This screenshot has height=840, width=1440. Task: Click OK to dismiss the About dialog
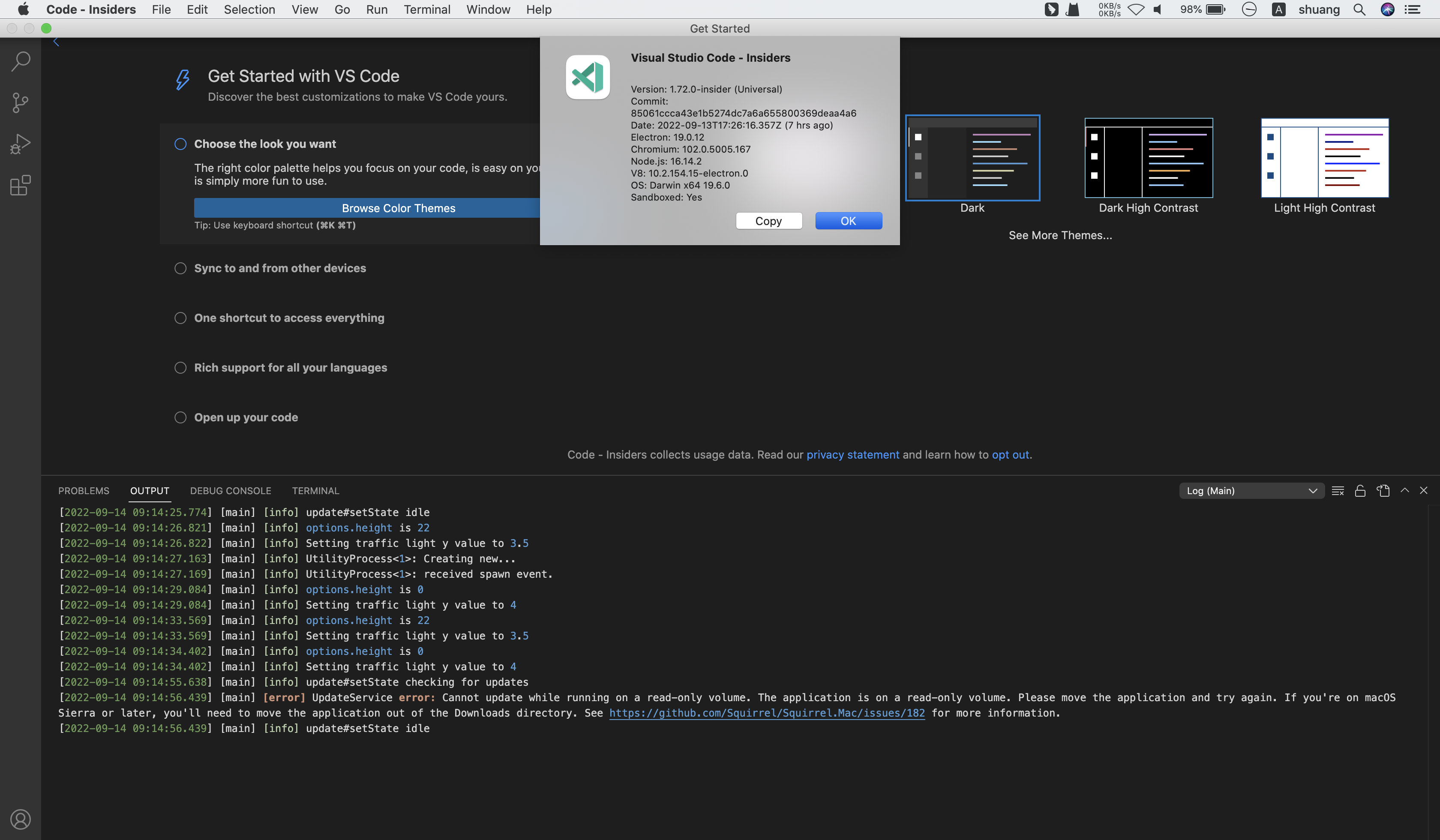[x=848, y=221]
